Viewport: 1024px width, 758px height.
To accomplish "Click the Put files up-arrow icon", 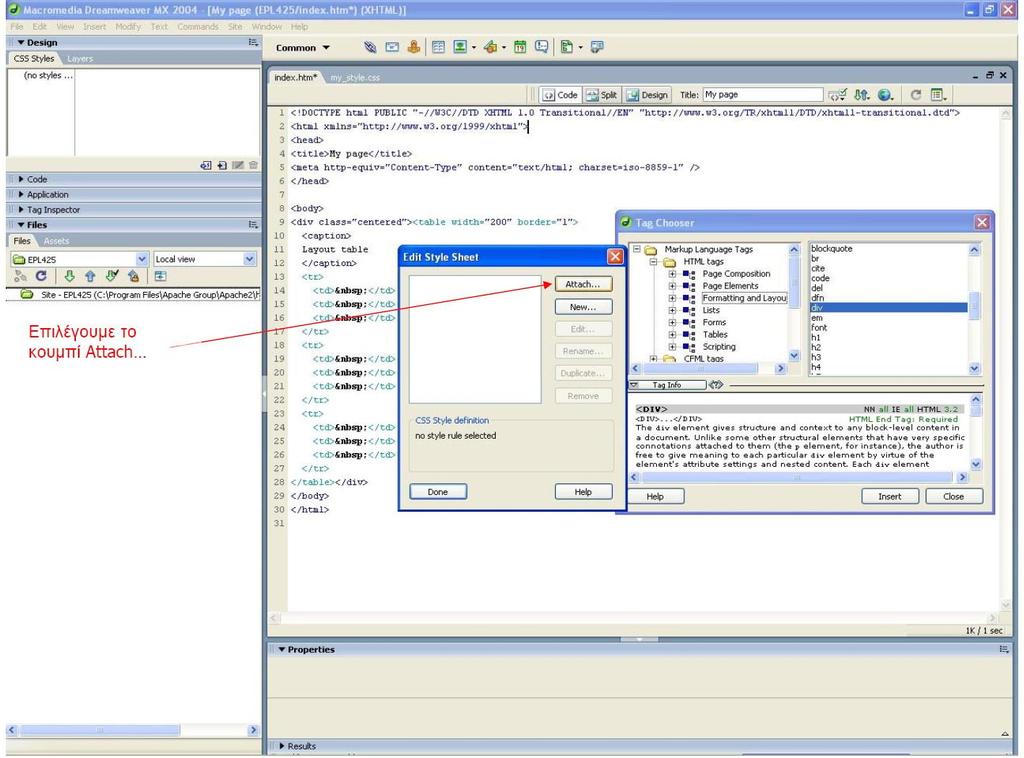I will coord(90,276).
